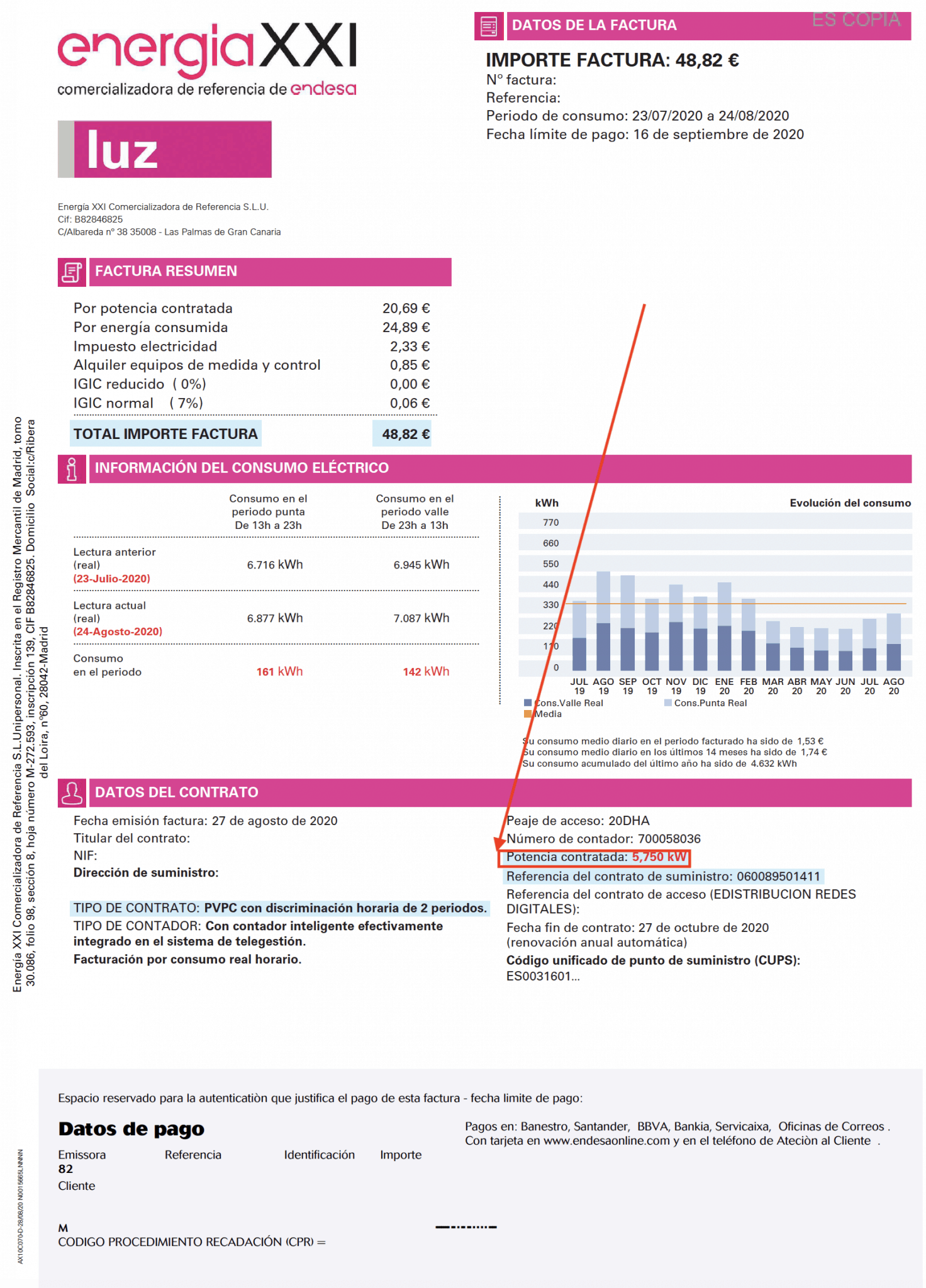The width and height of the screenshot is (926, 1288).
Task: Click the periodo valle De 23h a 13h column header
Action: (415, 512)
